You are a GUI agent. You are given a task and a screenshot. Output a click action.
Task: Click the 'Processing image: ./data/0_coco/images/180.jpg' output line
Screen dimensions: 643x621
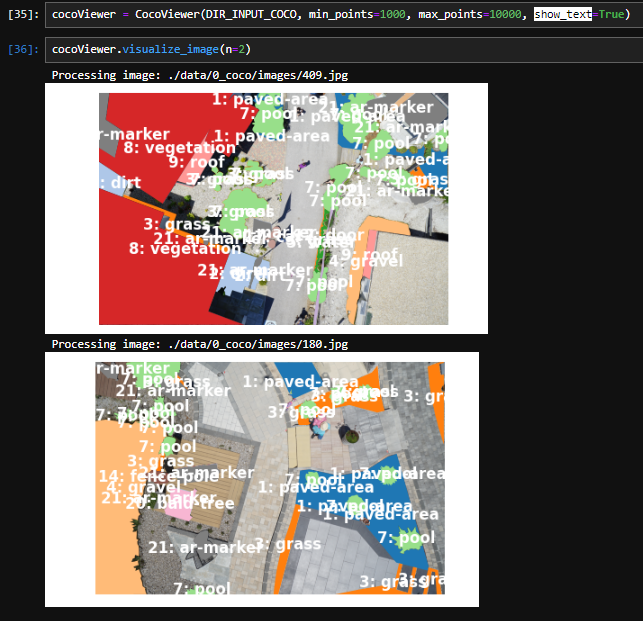[x=200, y=344]
